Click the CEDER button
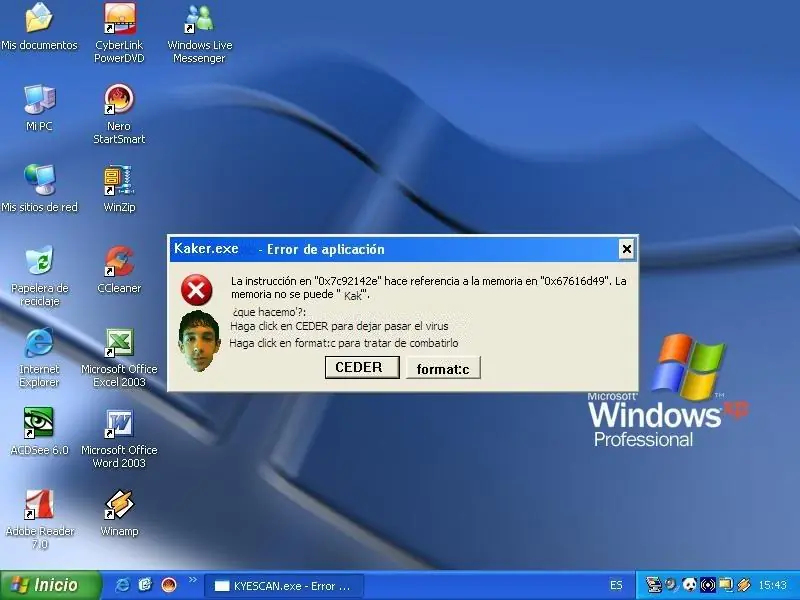The width and height of the screenshot is (800, 600). click(x=362, y=367)
